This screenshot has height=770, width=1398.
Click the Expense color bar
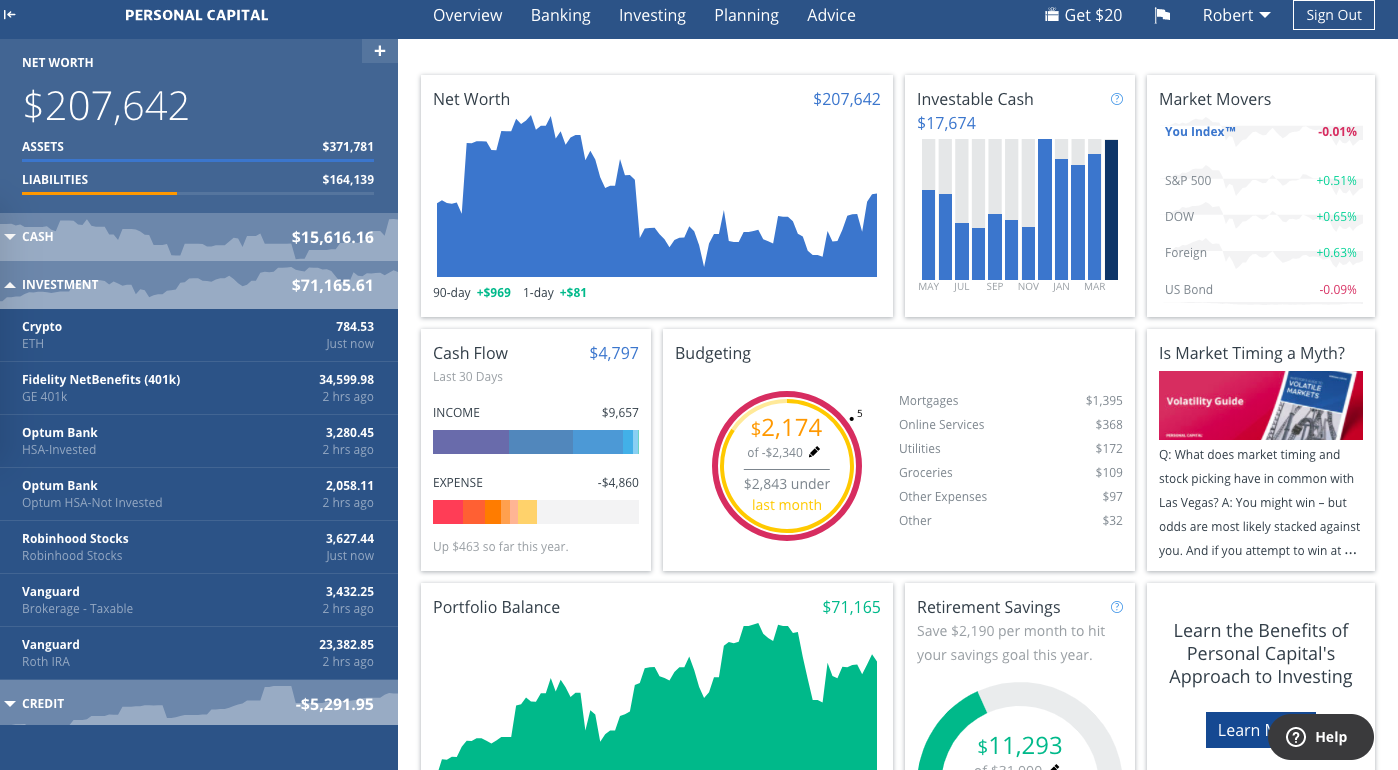click(x=535, y=512)
